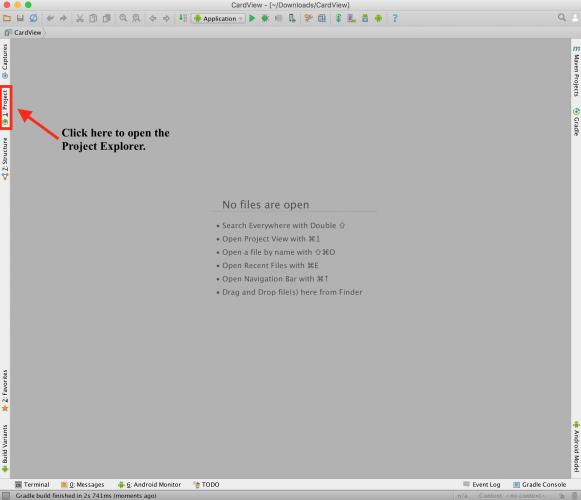Click the Hector inspector icon in status bar
The image size is (581, 500).
[574, 496]
